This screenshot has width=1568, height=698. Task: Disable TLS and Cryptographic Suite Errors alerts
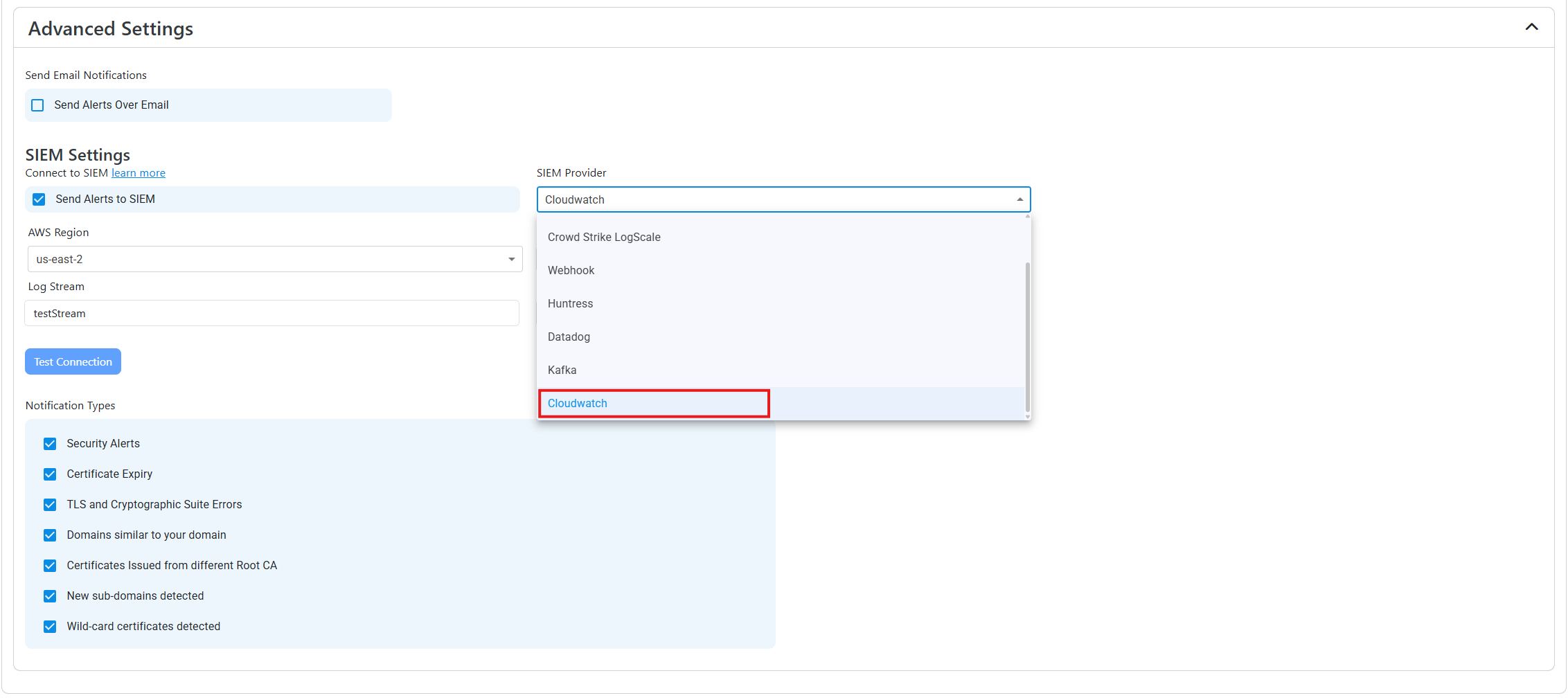[50, 504]
